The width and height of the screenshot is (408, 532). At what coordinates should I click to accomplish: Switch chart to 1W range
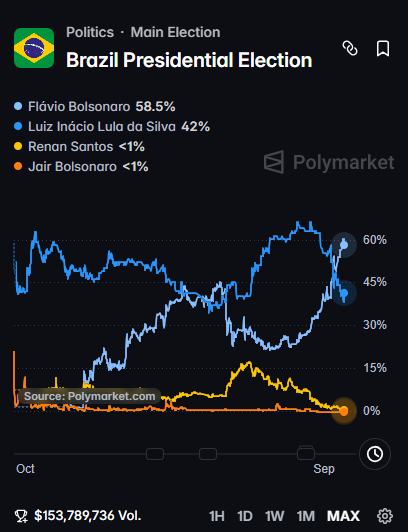(x=274, y=516)
